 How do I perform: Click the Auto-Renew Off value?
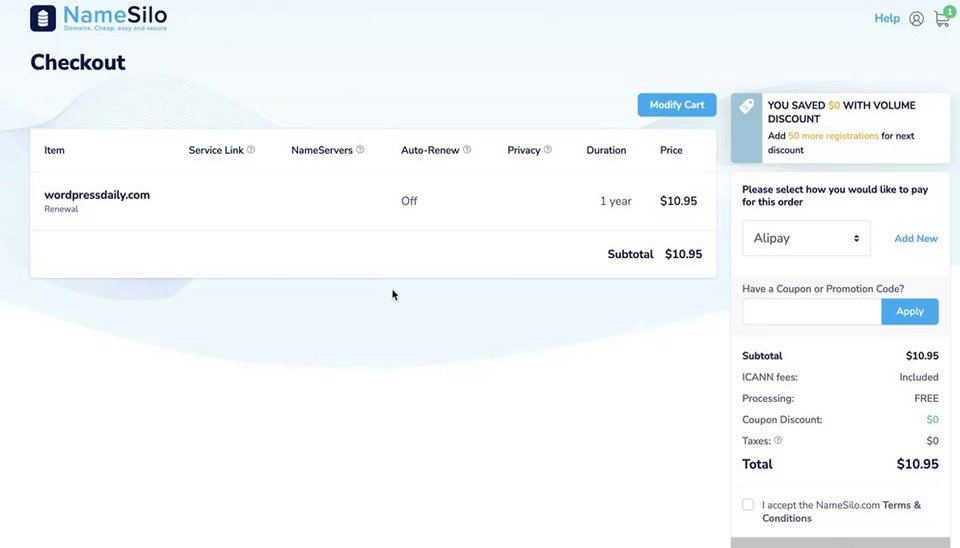coord(409,201)
